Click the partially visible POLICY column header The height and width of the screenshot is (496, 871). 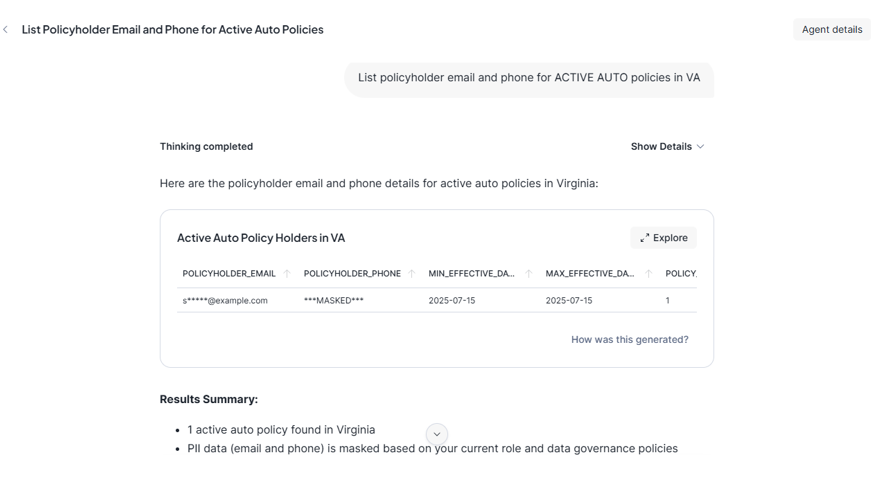(680, 274)
